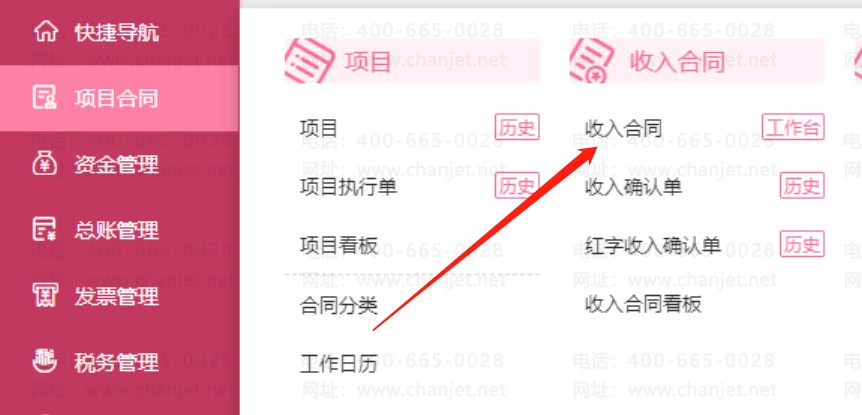Click the 项目合同 contract sidebar icon
The width and height of the screenshot is (862, 415).
tap(45, 98)
